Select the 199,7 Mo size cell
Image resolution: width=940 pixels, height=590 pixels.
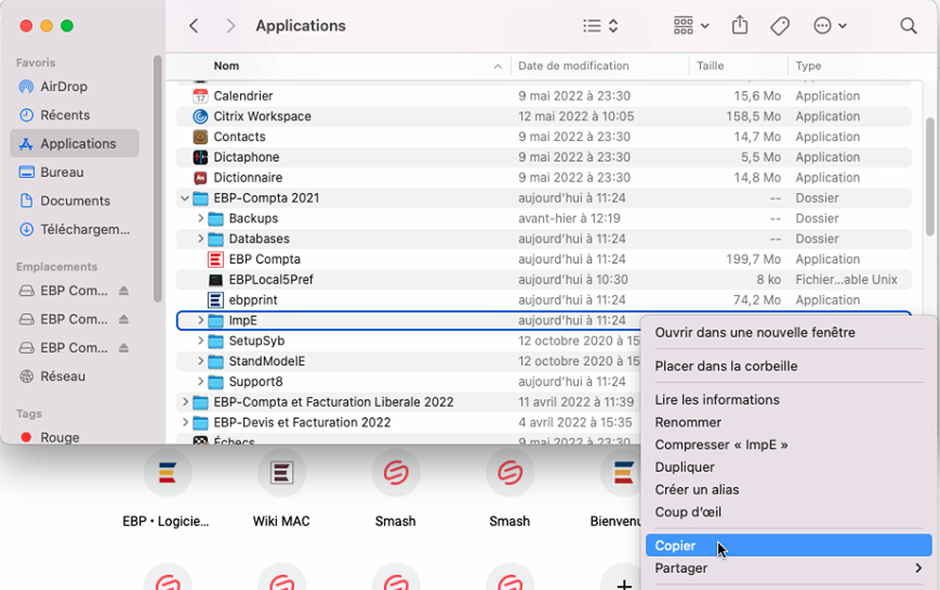(x=753, y=259)
